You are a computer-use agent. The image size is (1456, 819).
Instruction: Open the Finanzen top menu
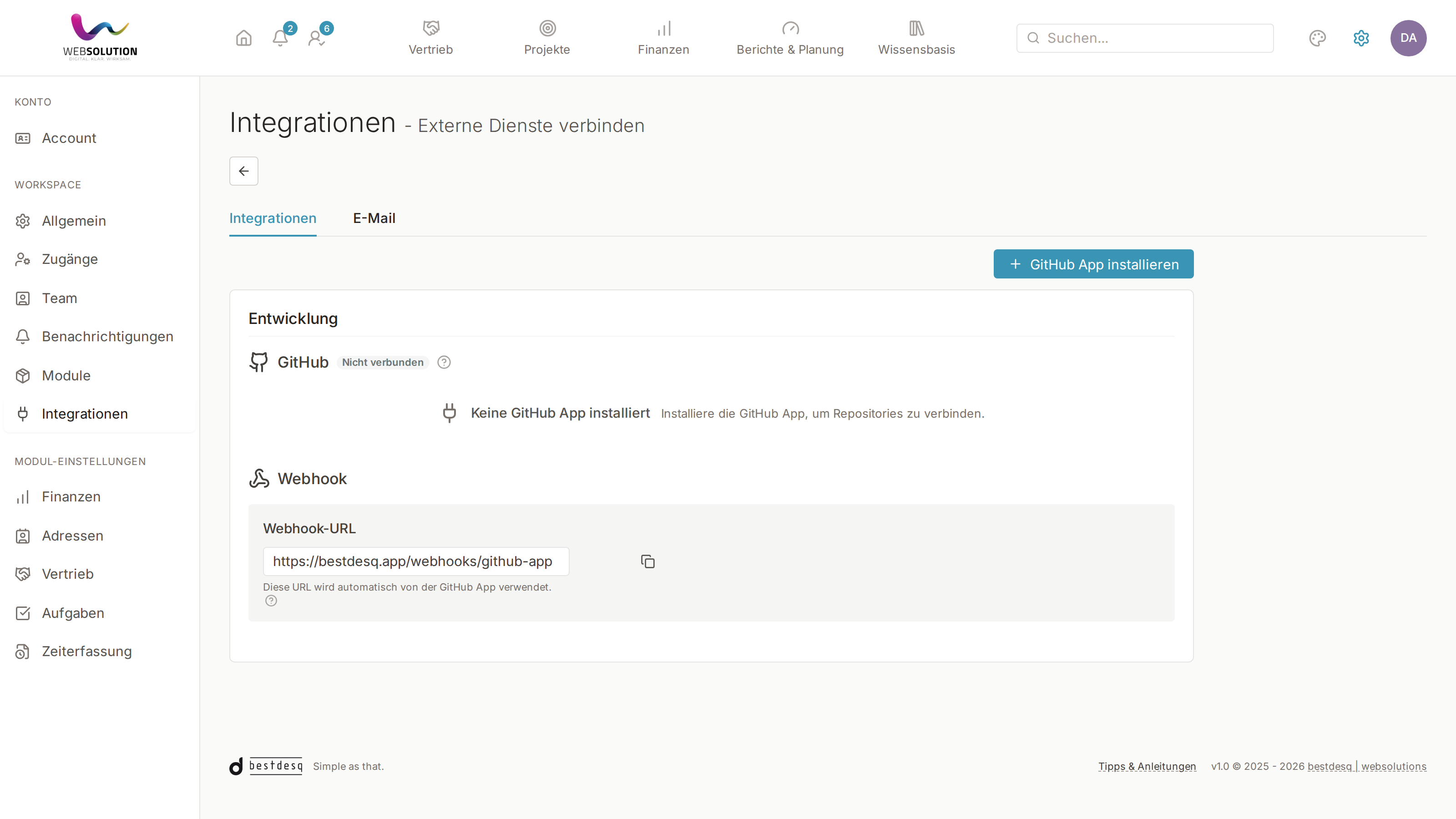tap(663, 38)
